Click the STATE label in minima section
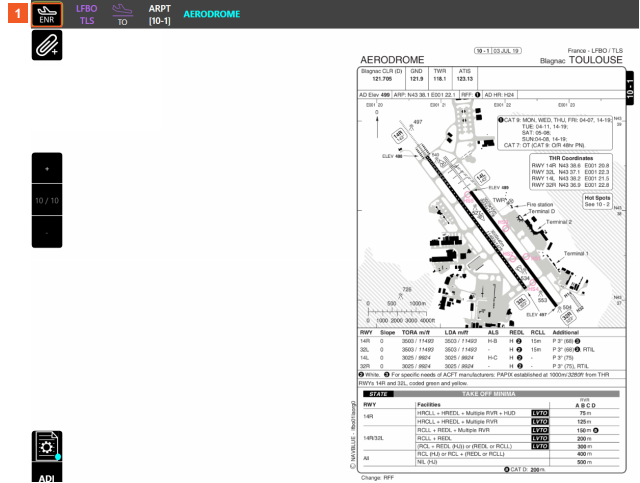640x483 pixels. (x=378, y=394)
